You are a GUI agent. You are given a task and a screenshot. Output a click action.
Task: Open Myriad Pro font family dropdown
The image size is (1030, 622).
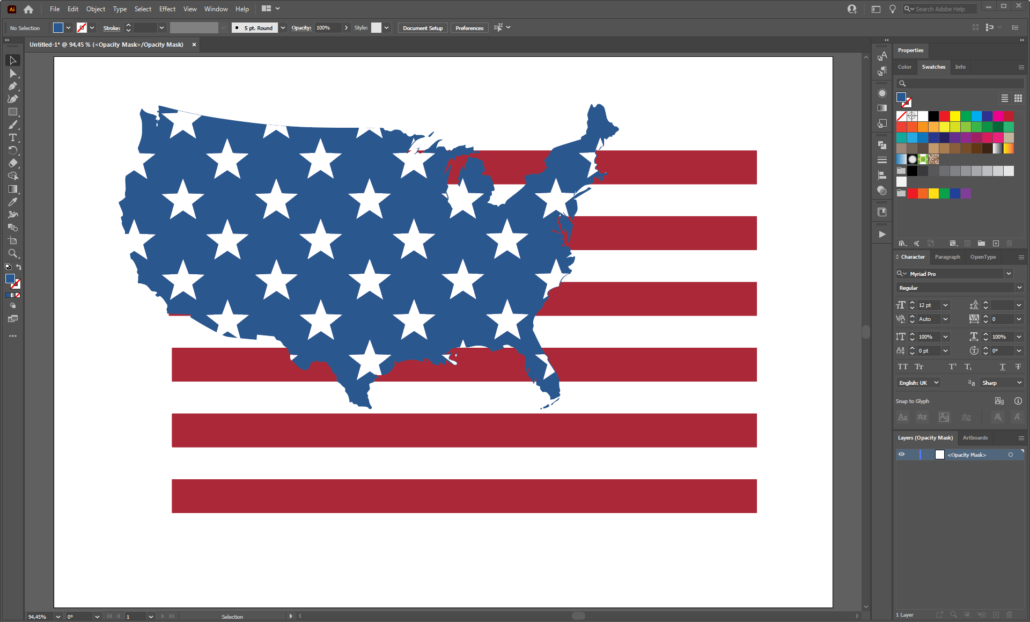[1008, 273]
